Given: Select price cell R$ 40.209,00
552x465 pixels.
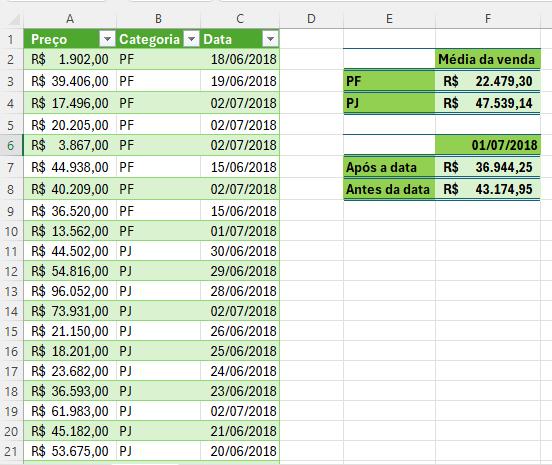Looking at the screenshot, I should pos(70,189).
